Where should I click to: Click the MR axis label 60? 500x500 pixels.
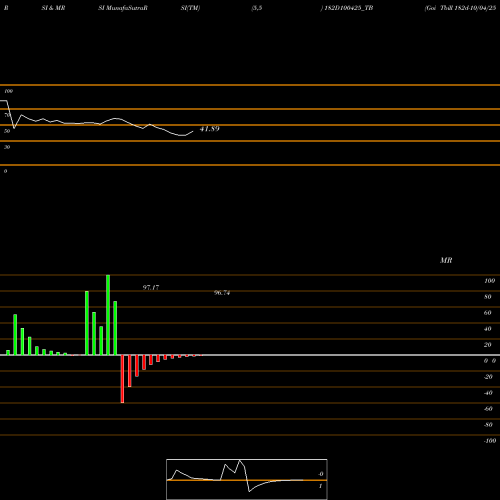pos(488,313)
